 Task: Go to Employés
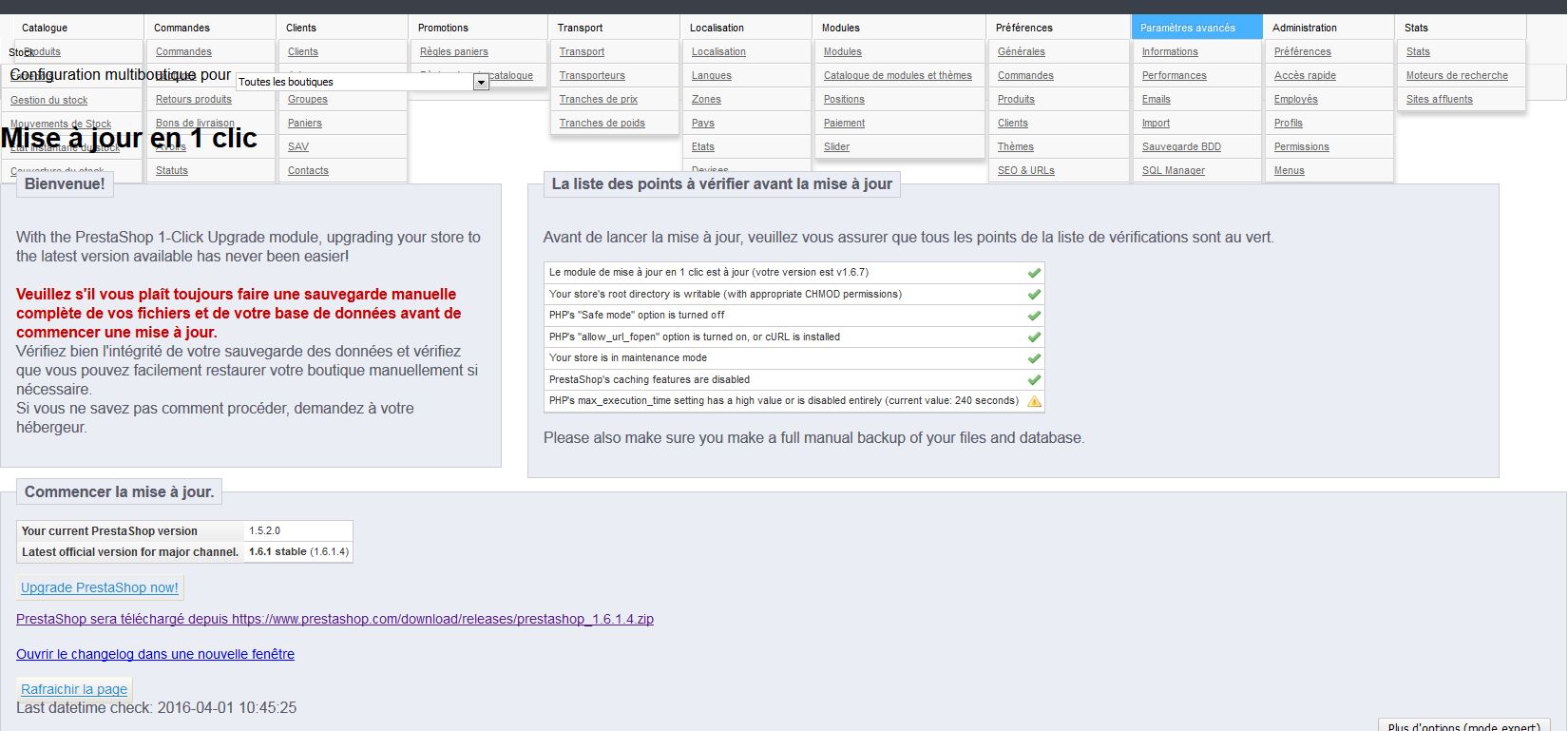click(x=1296, y=99)
